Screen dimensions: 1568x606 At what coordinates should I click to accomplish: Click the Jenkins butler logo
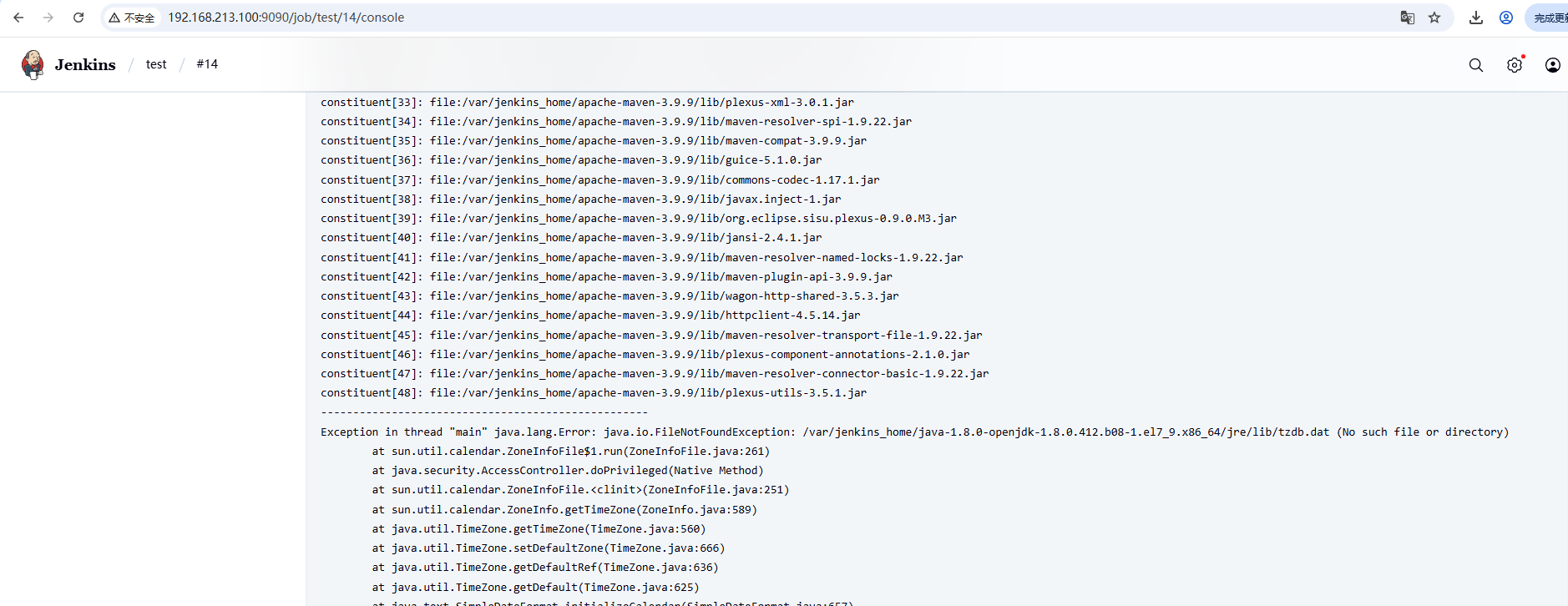pos(33,64)
